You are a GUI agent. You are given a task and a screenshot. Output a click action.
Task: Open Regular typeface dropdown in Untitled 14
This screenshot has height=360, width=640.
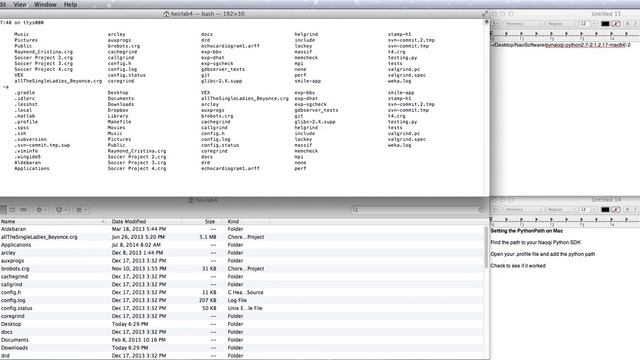click(562, 209)
